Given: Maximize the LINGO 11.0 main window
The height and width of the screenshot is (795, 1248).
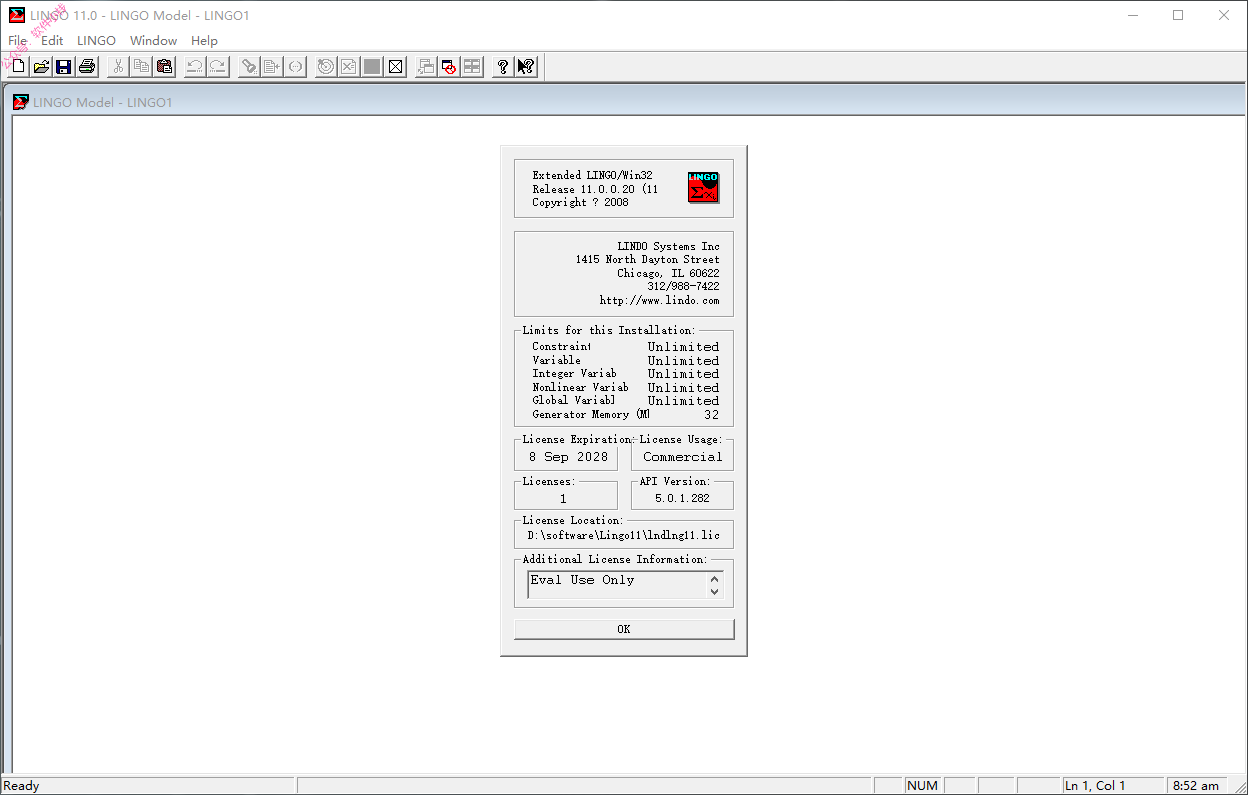Looking at the screenshot, I should pos(1178,15).
